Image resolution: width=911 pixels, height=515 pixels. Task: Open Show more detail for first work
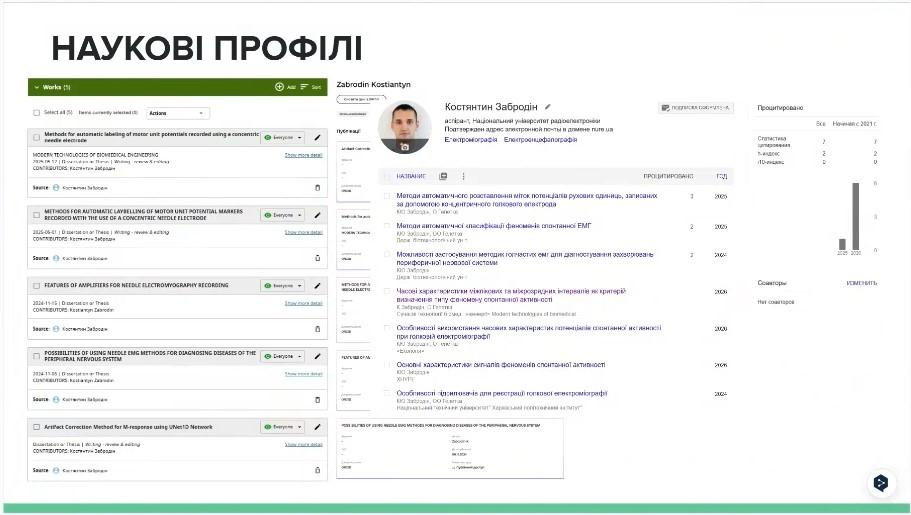(x=303, y=155)
